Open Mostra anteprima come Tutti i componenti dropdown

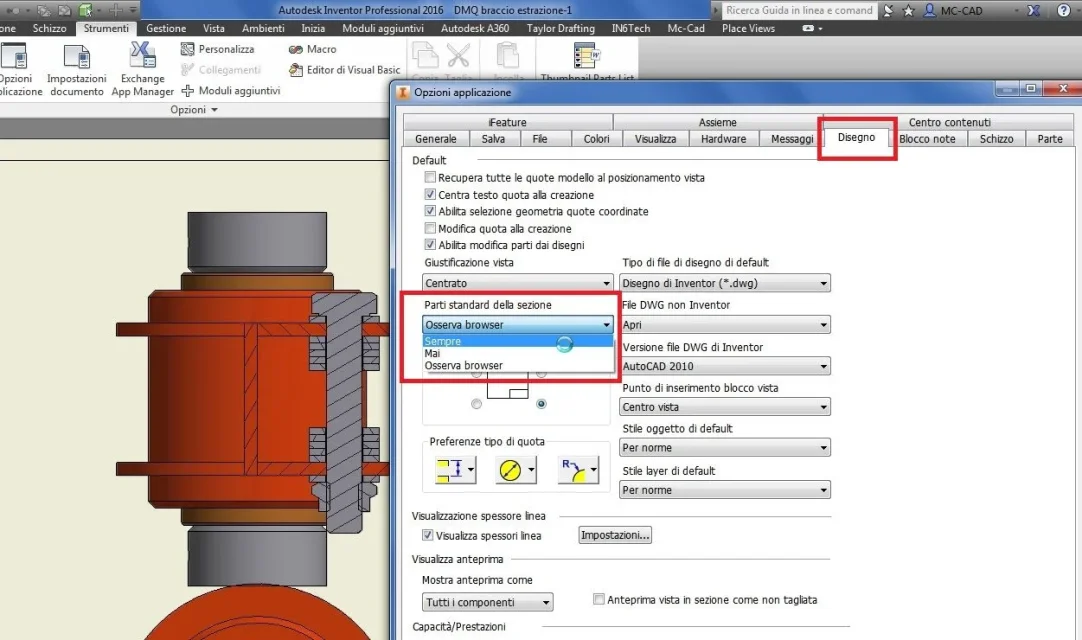click(x=487, y=602)
